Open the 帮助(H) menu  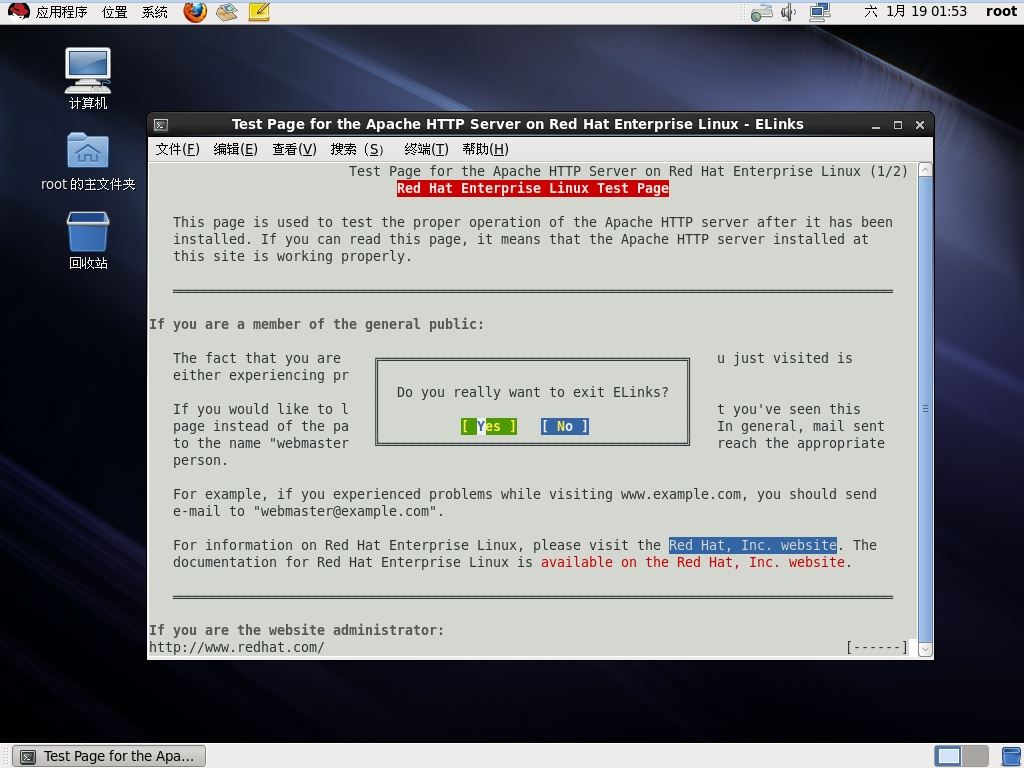(x=485, y=150)
